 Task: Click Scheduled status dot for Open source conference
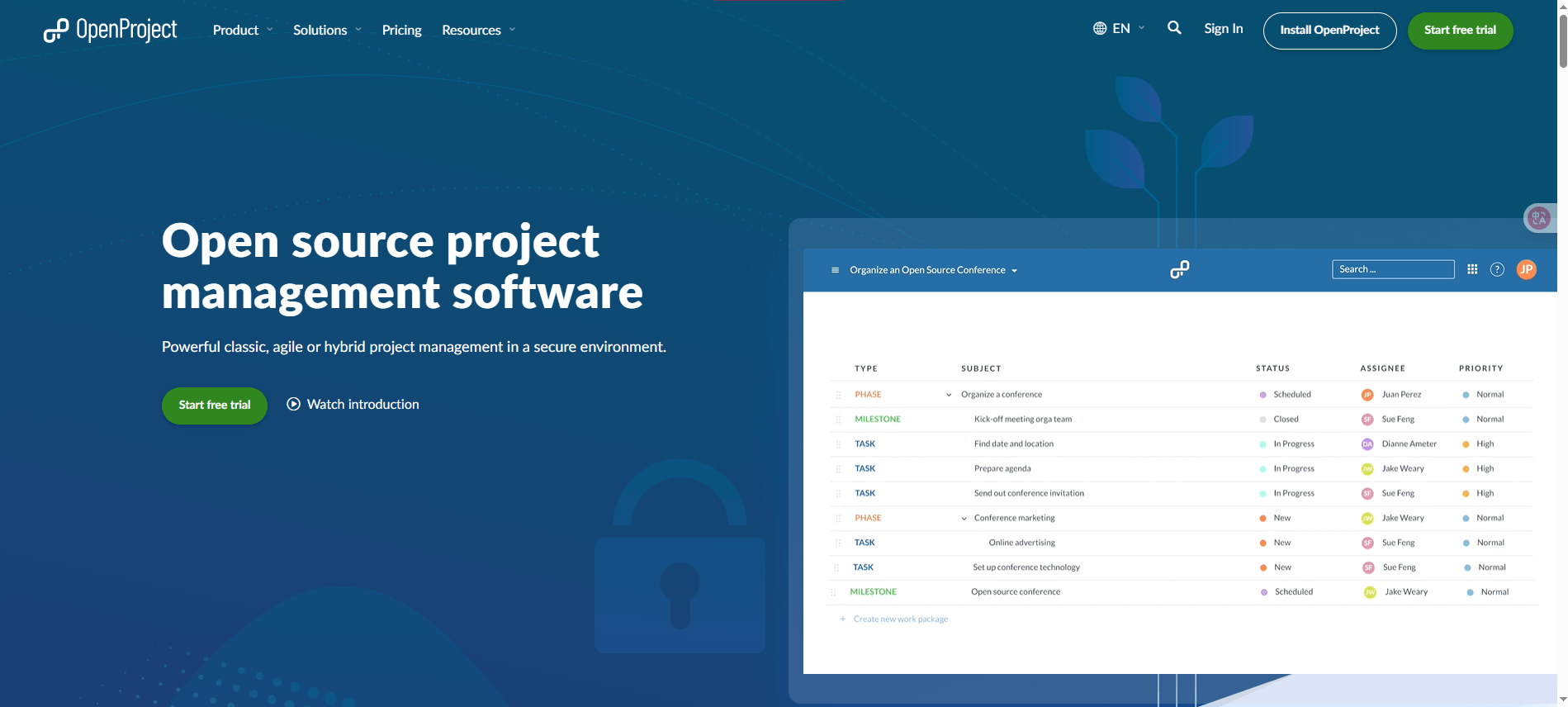[x=1264, y=592]
